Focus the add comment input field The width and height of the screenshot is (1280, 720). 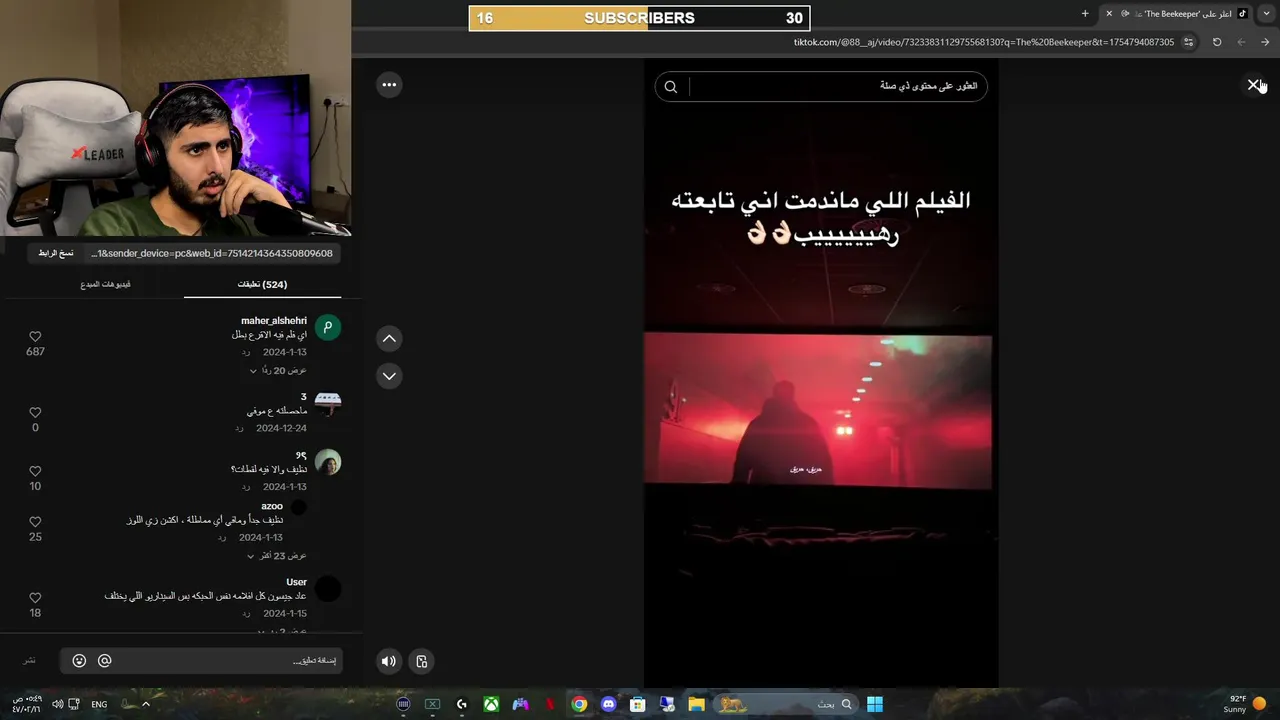[228, 661]
